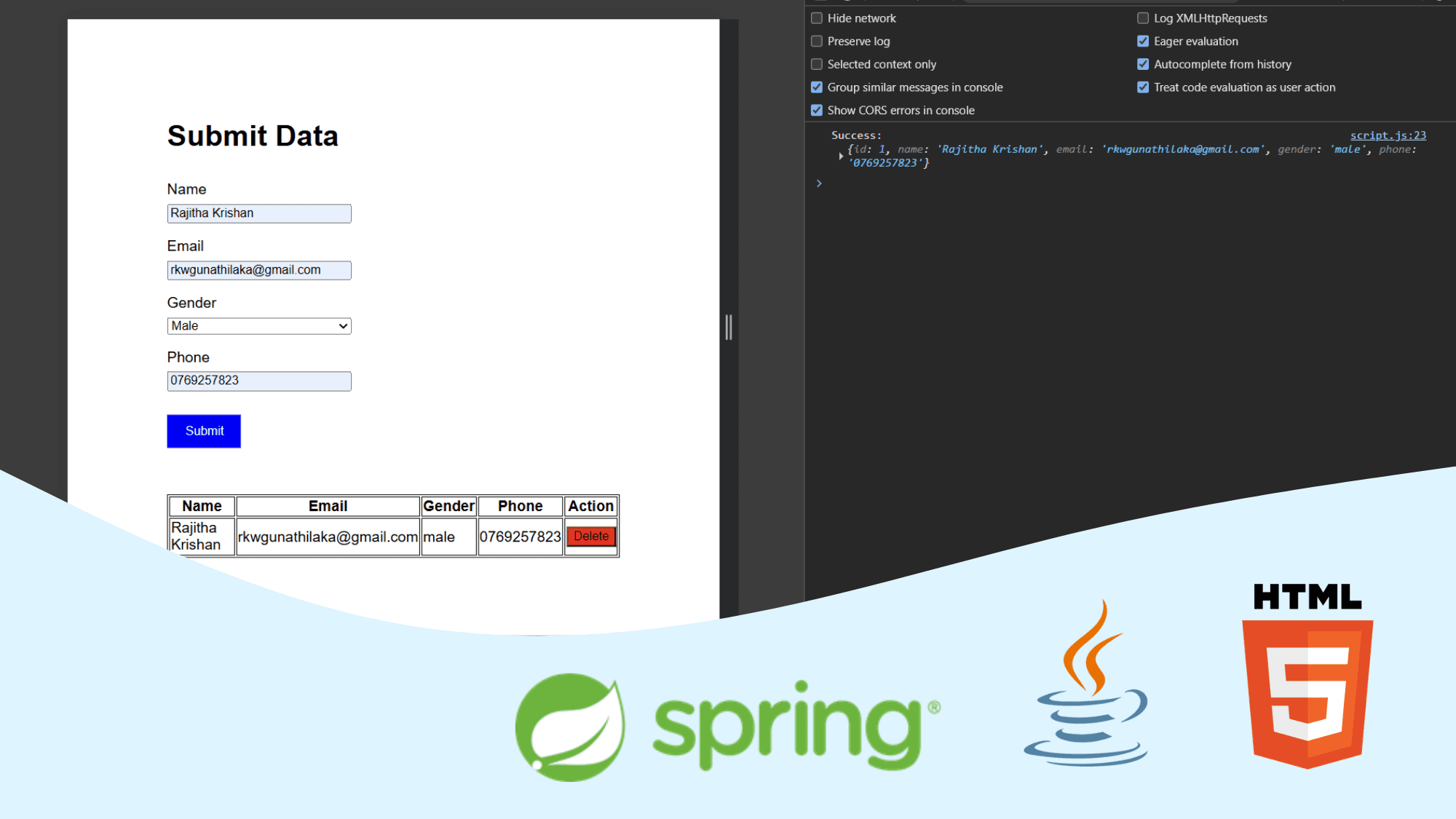Enable Log XMLHttpRequests checkbox
The height and width of the screenshot is (819, 1456).
(x=1143, y=18)
